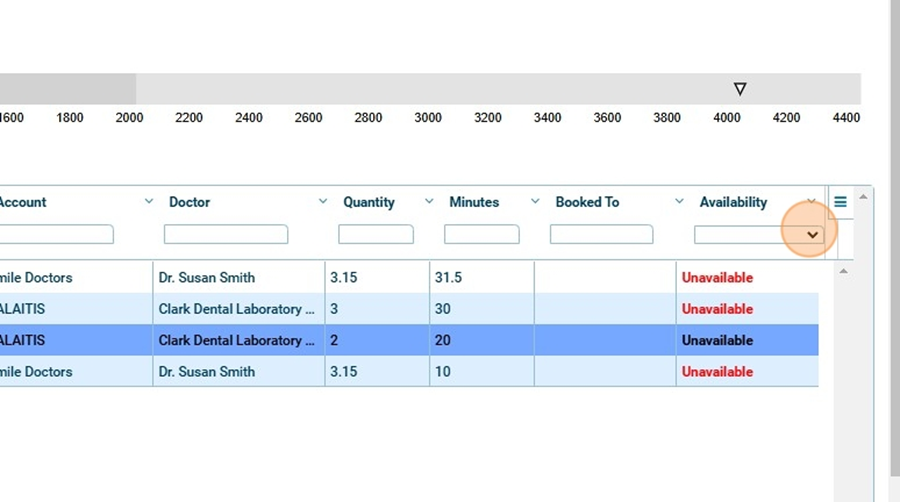900x502 pixels.
Task: Select the Minutes 31.5 cell
Action: [x=482, y=278]
